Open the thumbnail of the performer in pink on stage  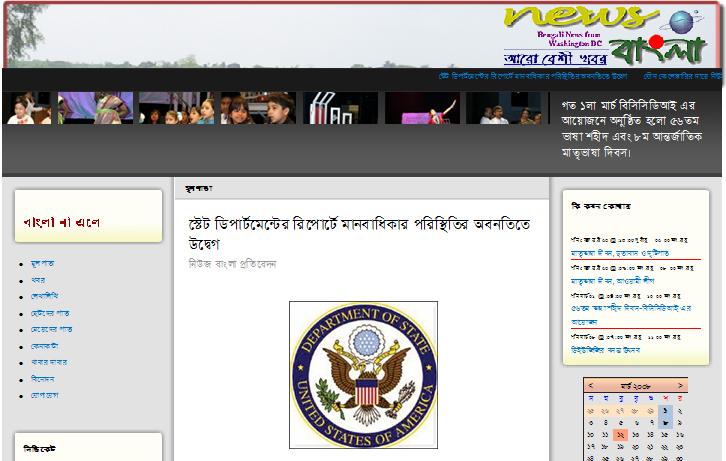[x=422, y=108]
